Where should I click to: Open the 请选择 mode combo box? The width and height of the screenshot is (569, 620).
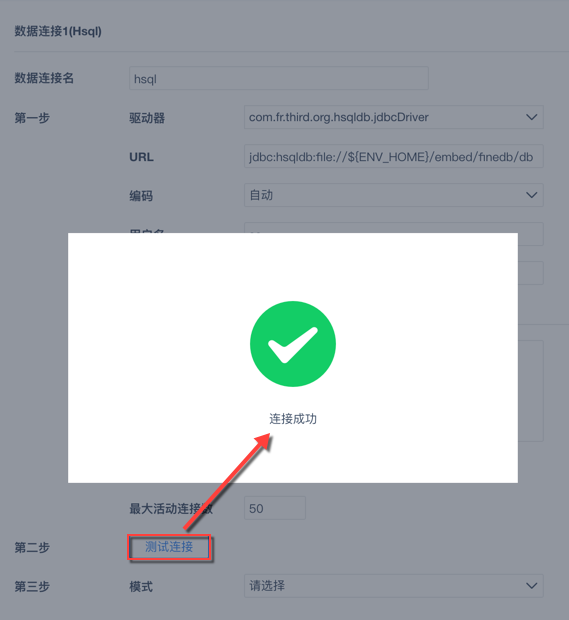click(394, 586)
